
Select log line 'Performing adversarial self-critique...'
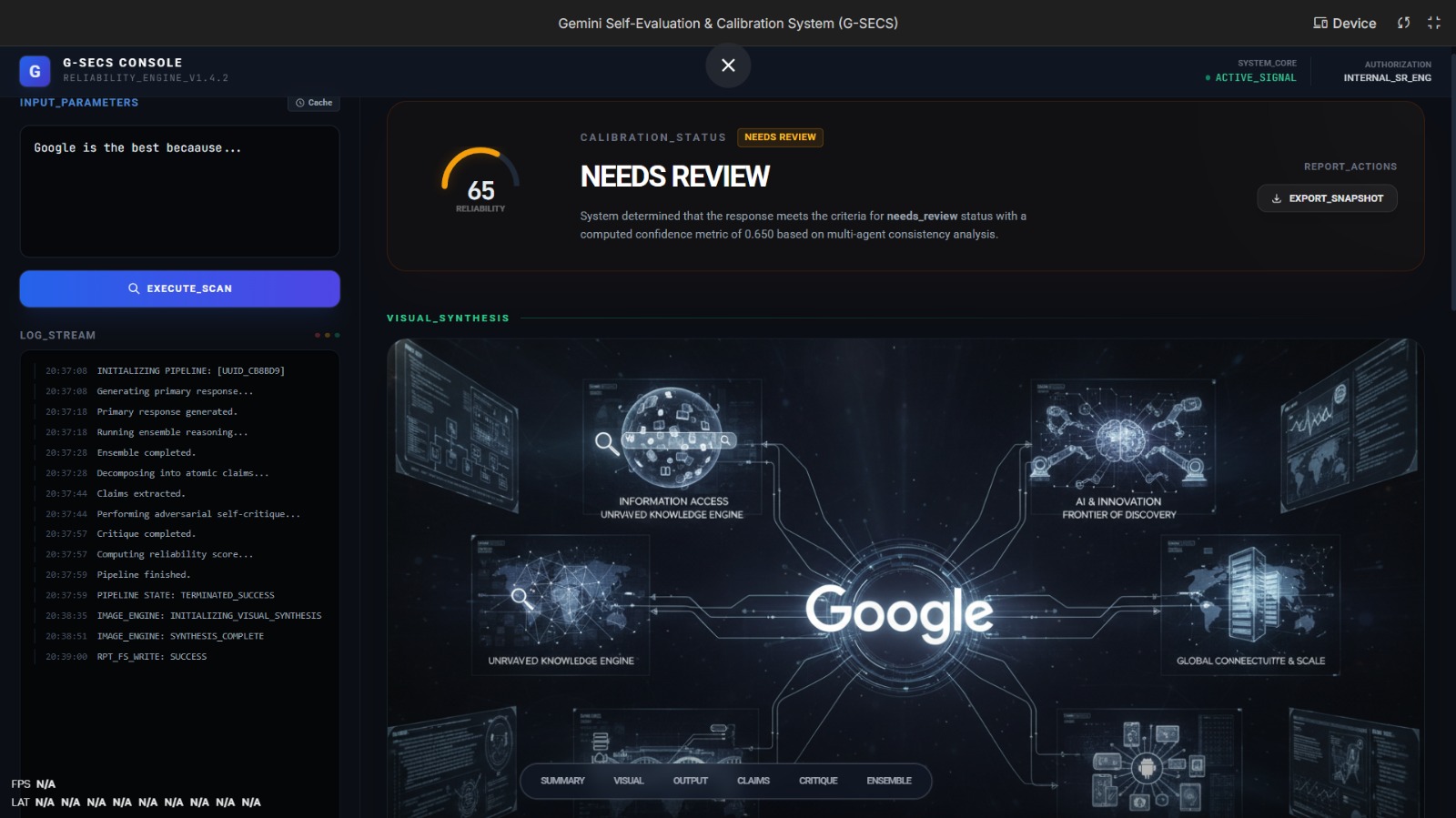198,514
